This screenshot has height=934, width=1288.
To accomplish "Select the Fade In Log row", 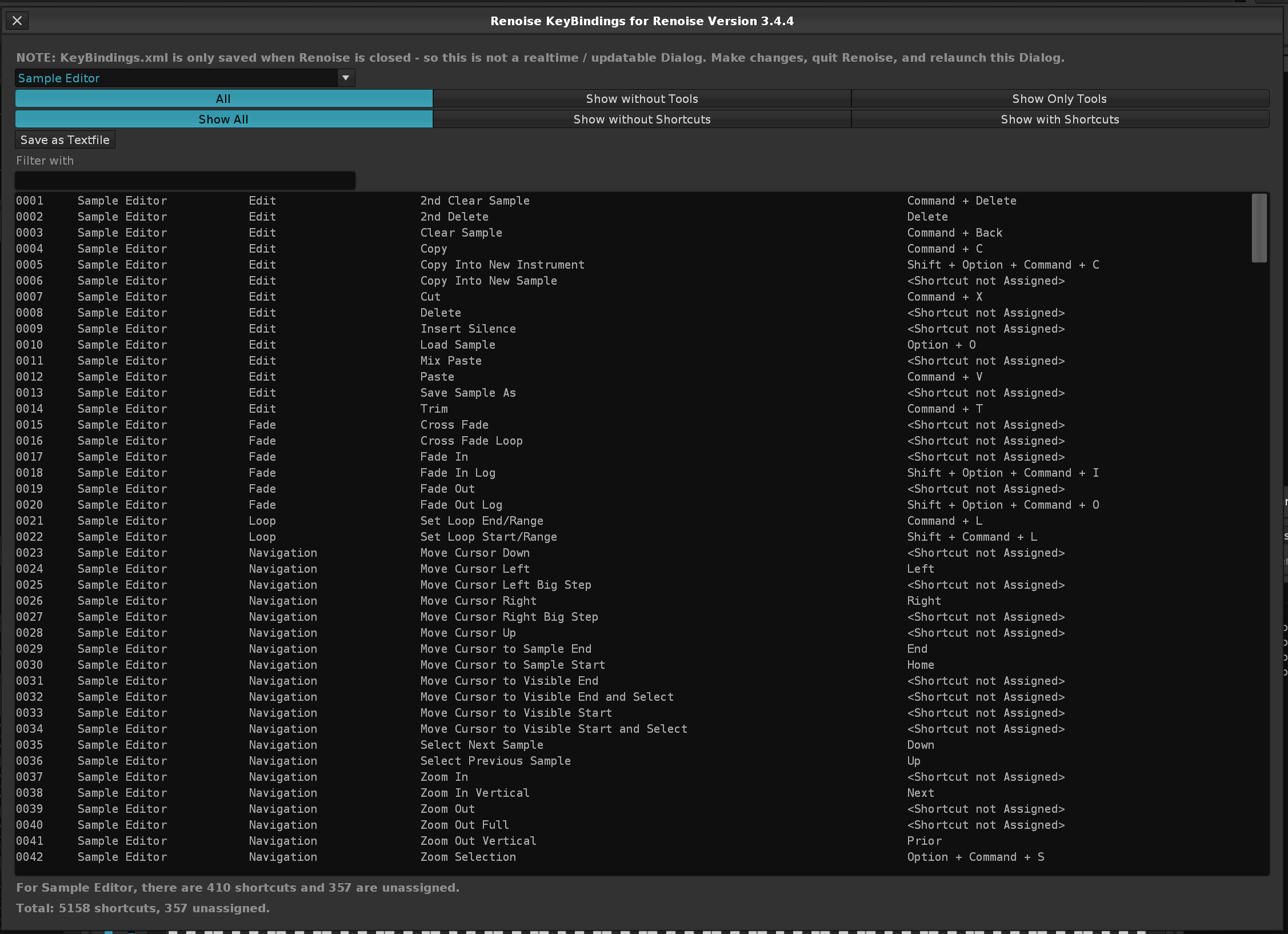I will coord(457,473).
